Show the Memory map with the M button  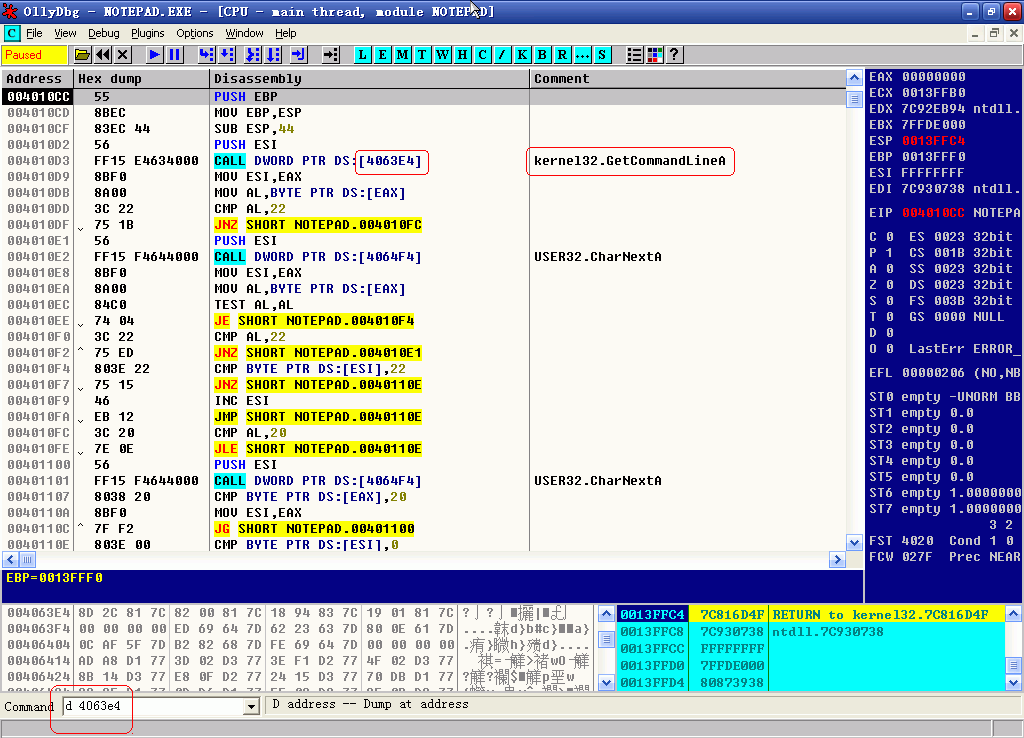coord(403,55)
